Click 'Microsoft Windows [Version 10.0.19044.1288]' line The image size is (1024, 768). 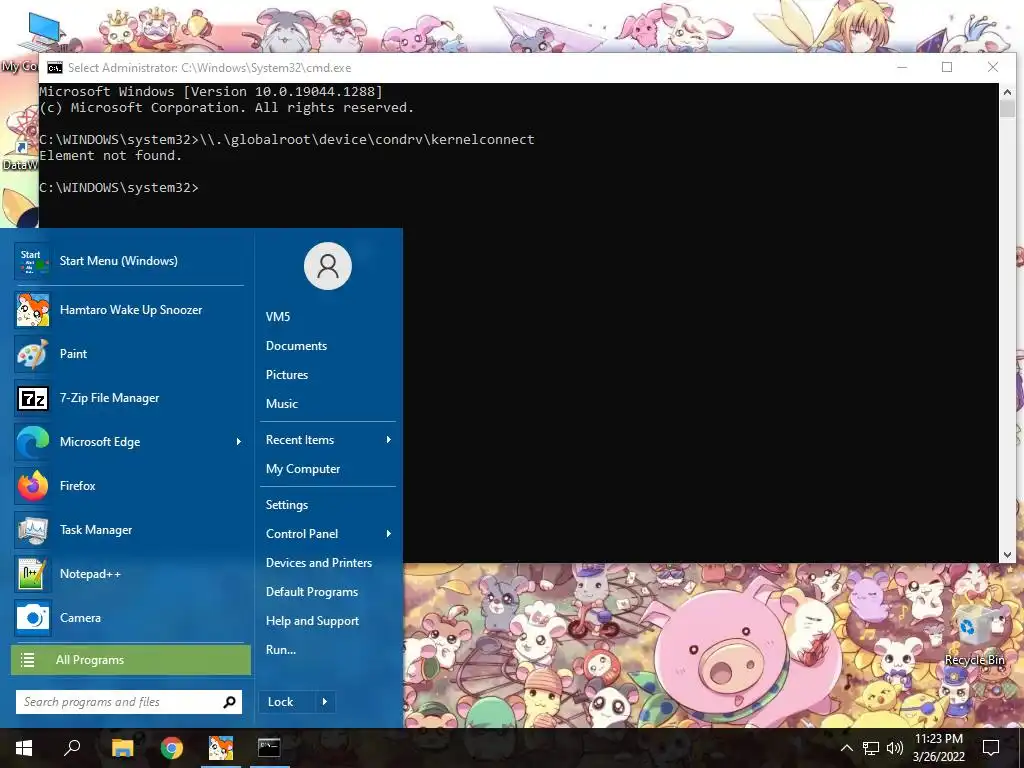[x=211, y=91]
